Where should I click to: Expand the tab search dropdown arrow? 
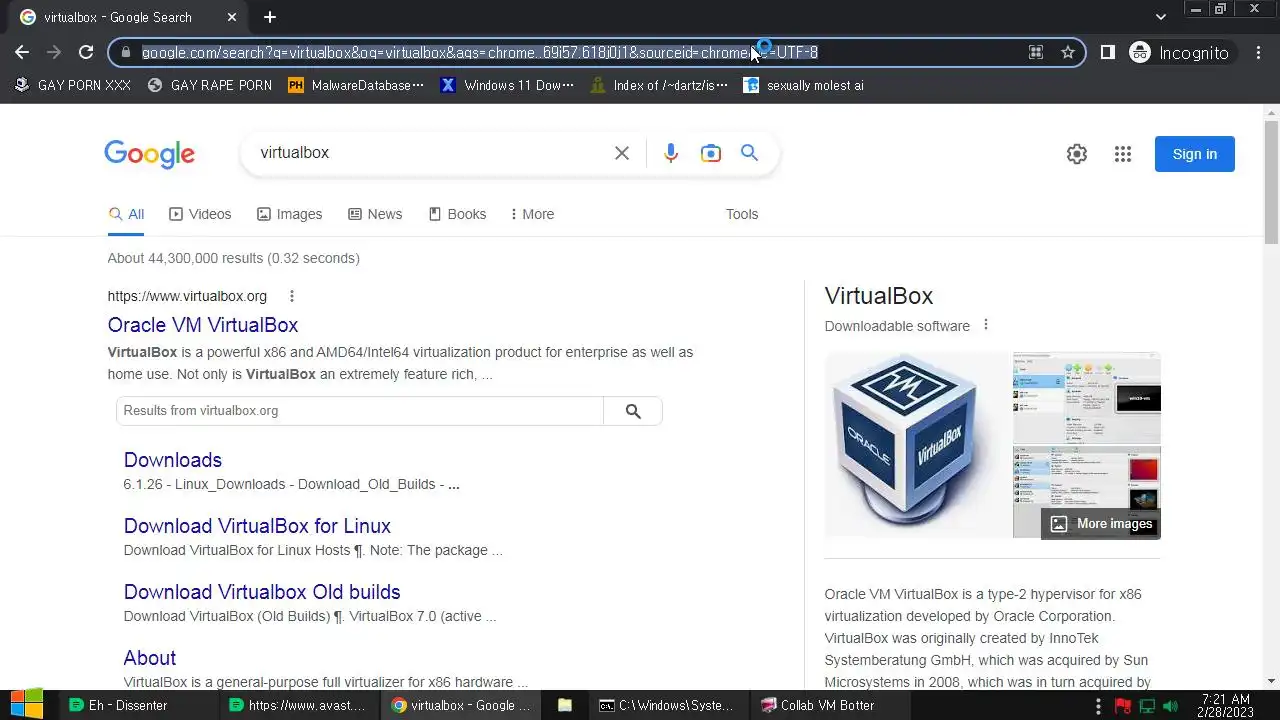1160,17
